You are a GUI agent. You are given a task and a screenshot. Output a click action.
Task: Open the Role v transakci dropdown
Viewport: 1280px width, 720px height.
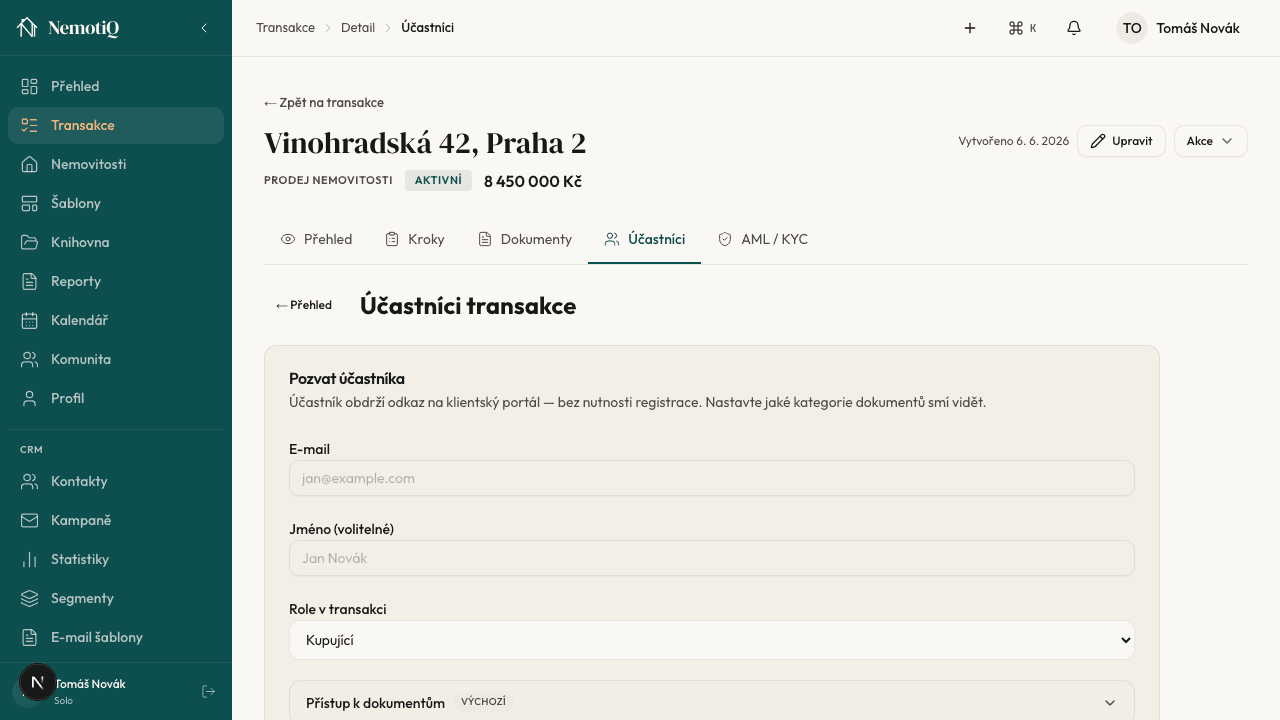point(712,640)
